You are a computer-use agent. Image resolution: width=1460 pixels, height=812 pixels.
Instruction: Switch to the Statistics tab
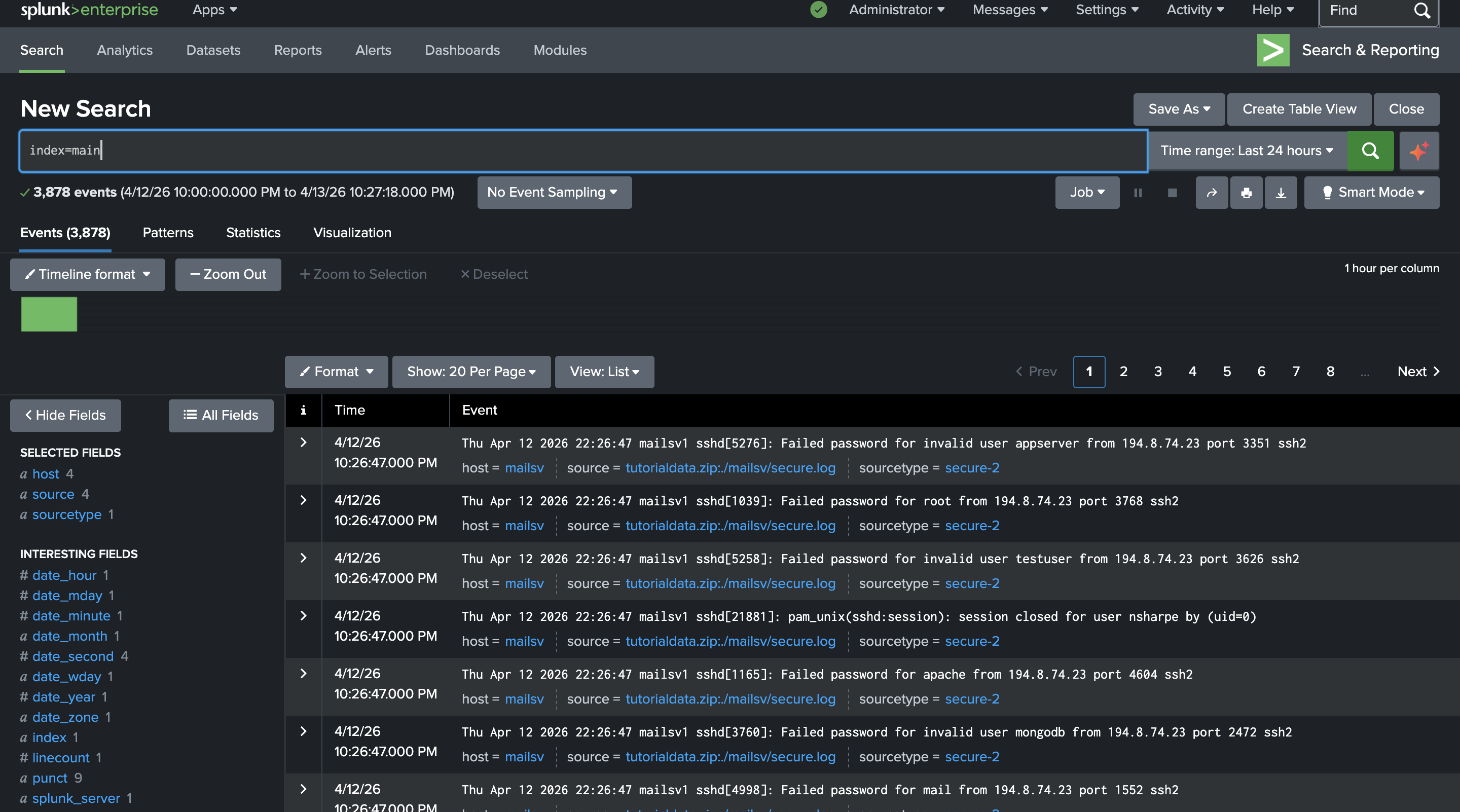pyautogui.click(x=253, y=233)
